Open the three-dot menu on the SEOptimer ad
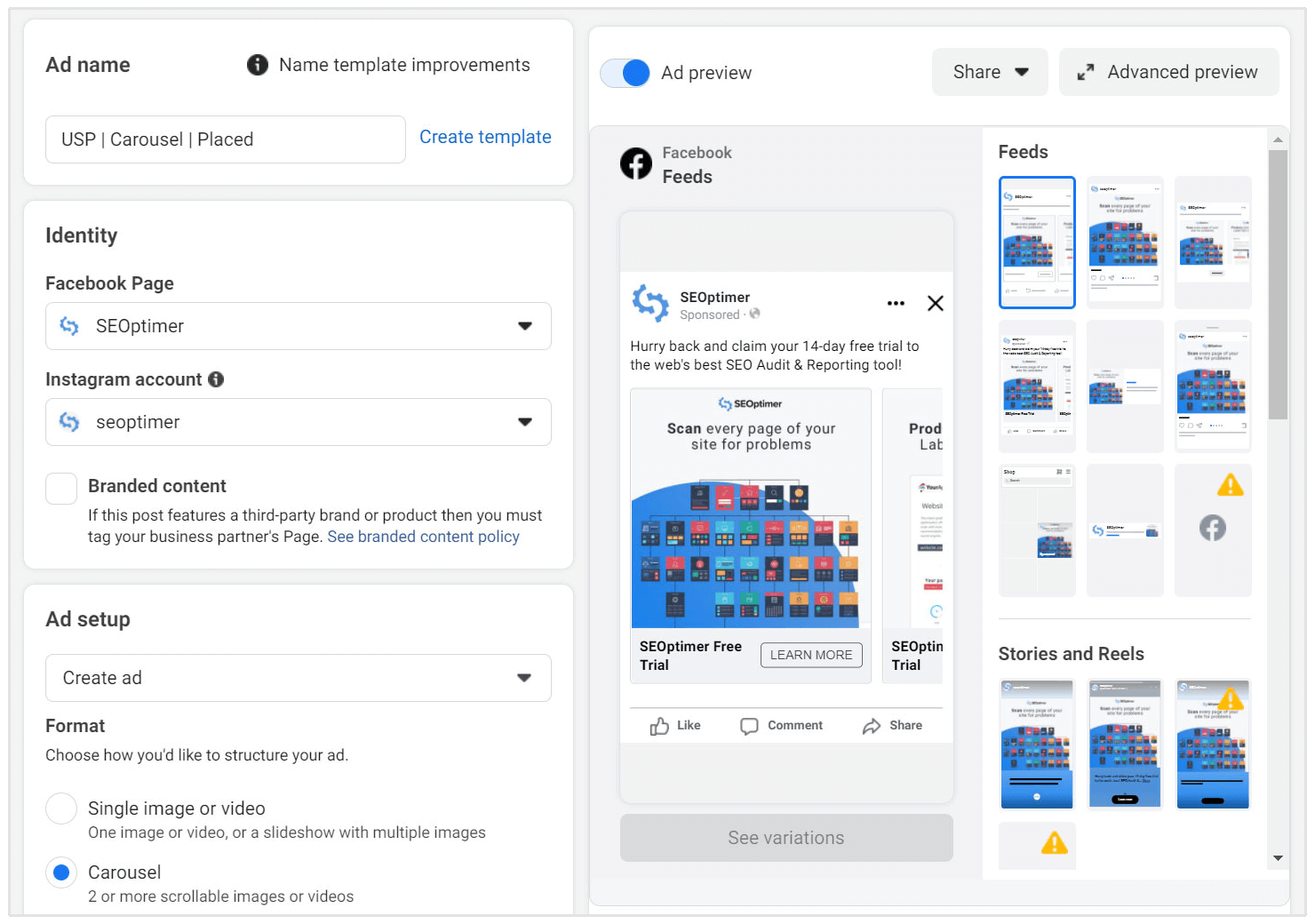This screenshot has height=924, width=1315. pos(896,303)
